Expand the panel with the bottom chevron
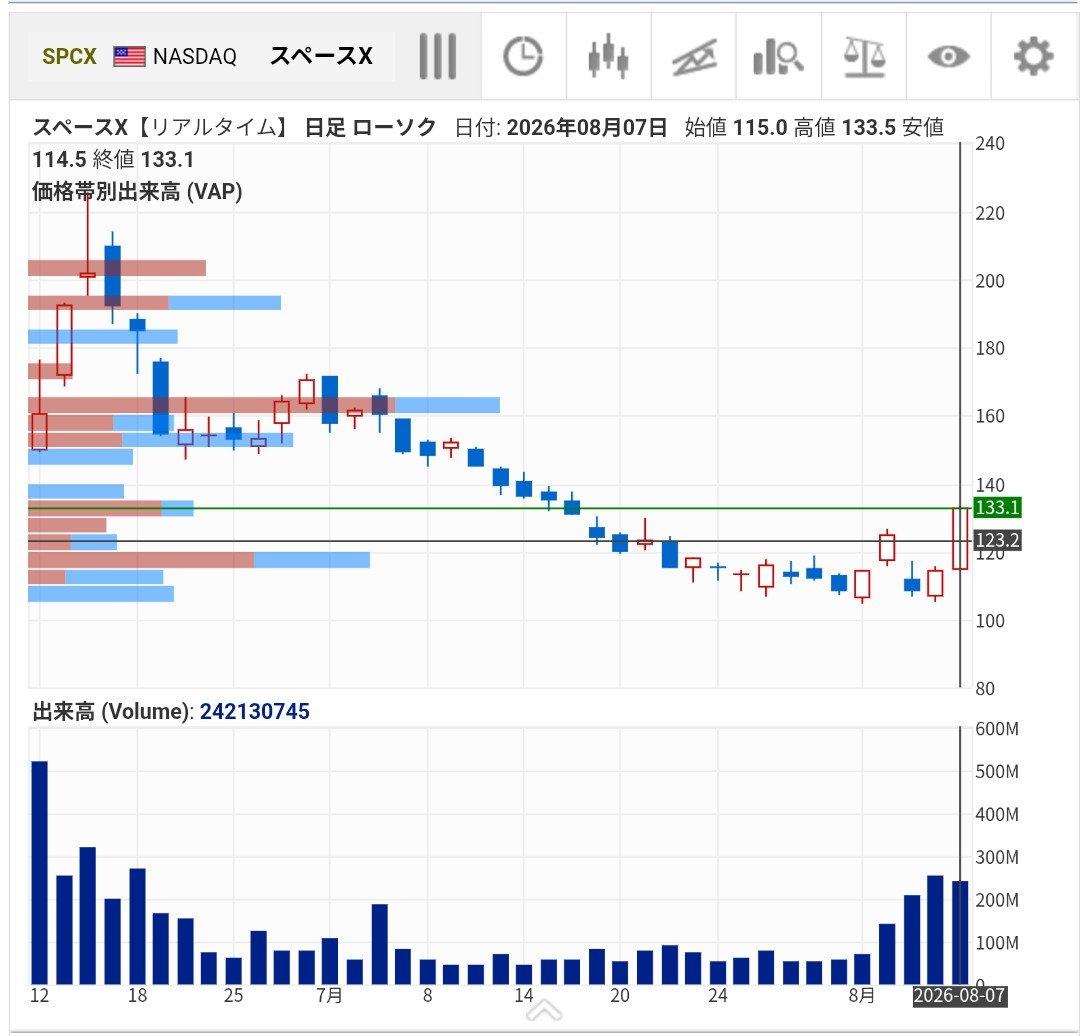 (543, 1011)
